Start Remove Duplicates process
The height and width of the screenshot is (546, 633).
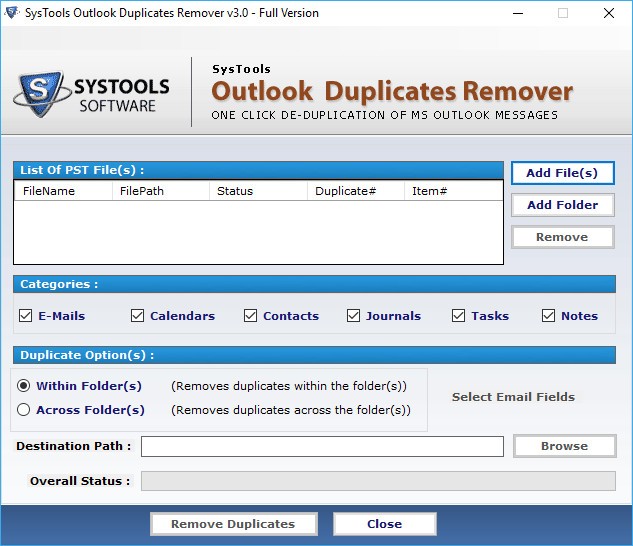(x=233, y=524)
